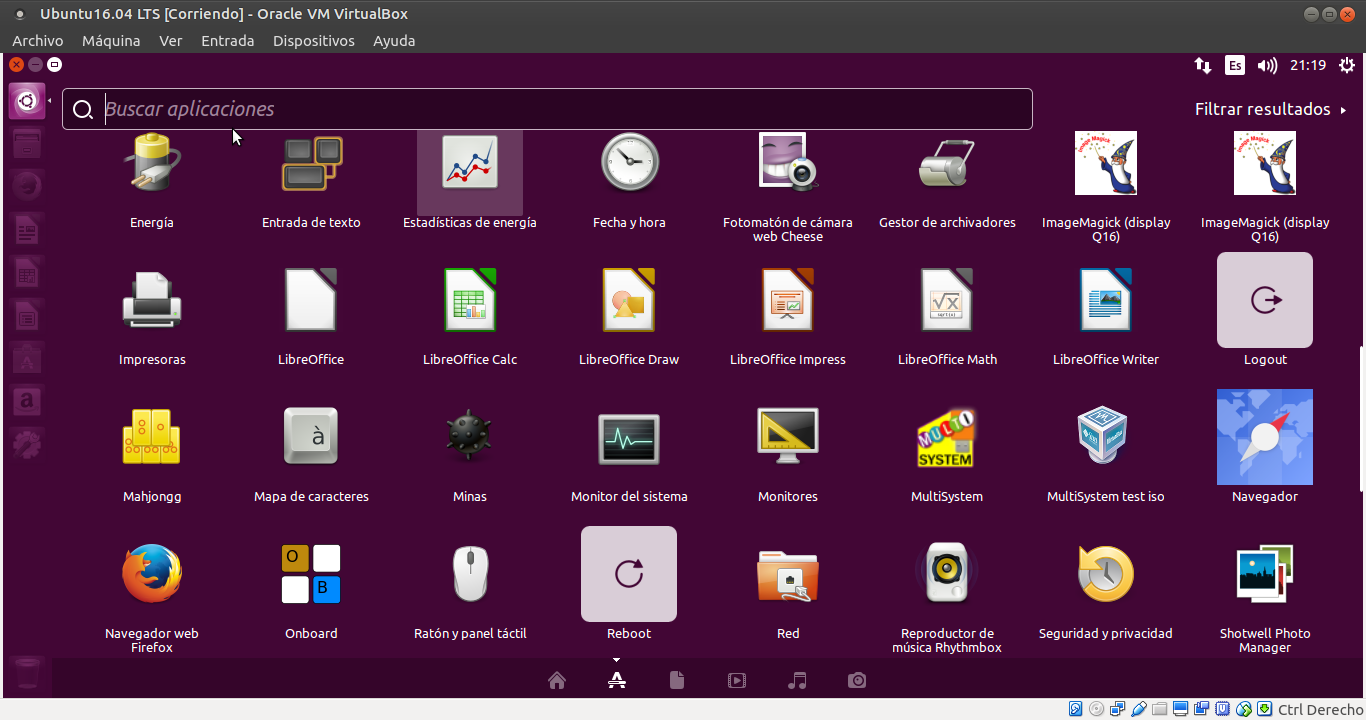Click the Ctrl Derecho host key label
The width and height of the screenshot is (1366, 720).
click(x=1320, y=709)
